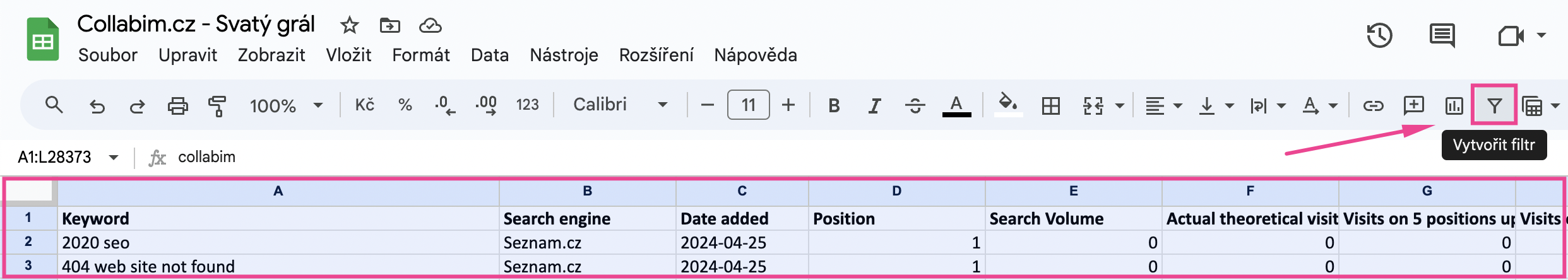This screenshot has height=280, width=1568.
Task: Open the Calibri font dropdown
Action: click(621, 104)
